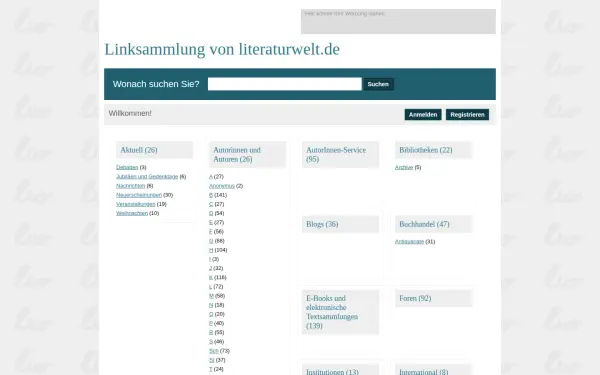Open authors letter D (54) link

[211, 213]
